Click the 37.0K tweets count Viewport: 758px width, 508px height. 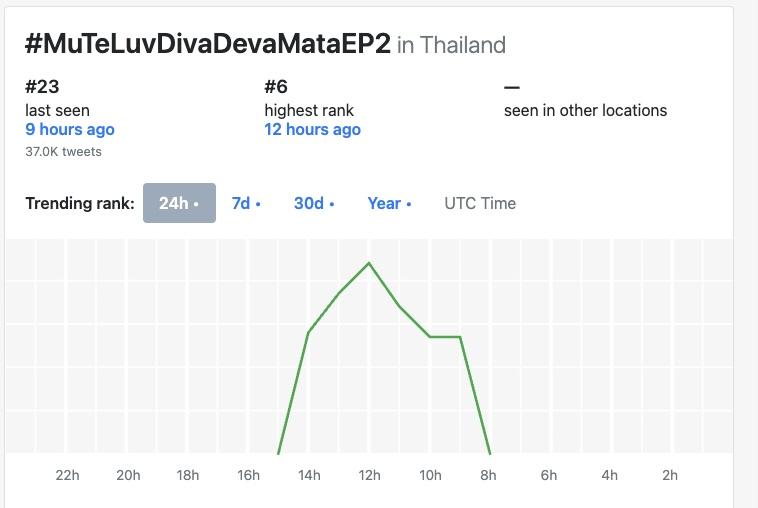click(x=63, y=152)
